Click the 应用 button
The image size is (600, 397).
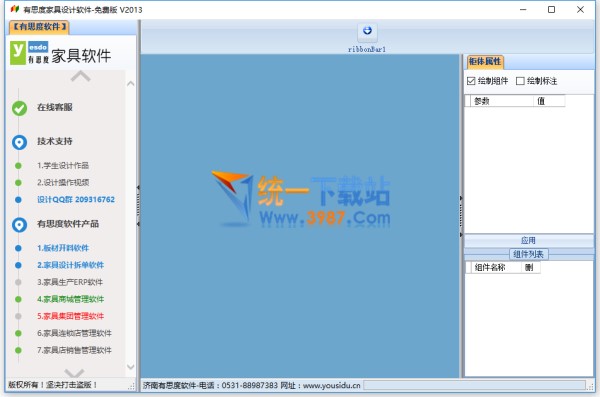(x=528, y=240)
